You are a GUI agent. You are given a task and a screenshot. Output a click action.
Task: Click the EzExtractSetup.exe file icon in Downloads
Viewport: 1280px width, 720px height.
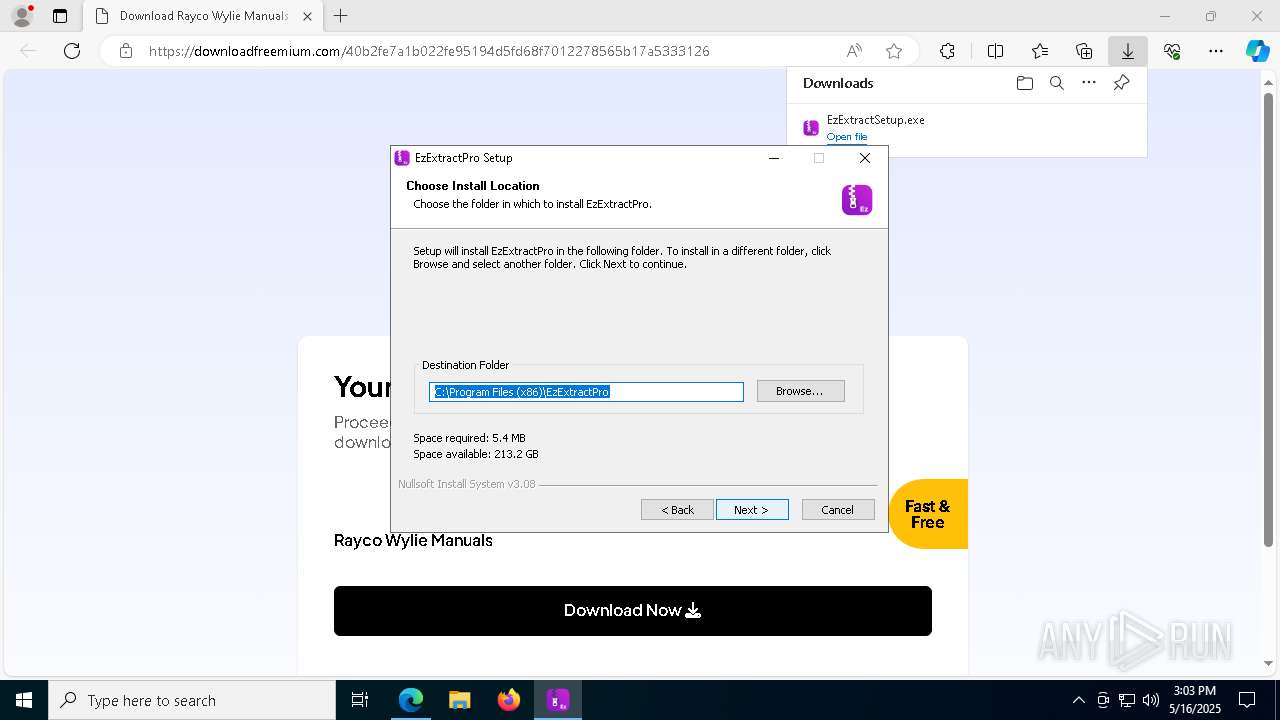tap(811, 127)
